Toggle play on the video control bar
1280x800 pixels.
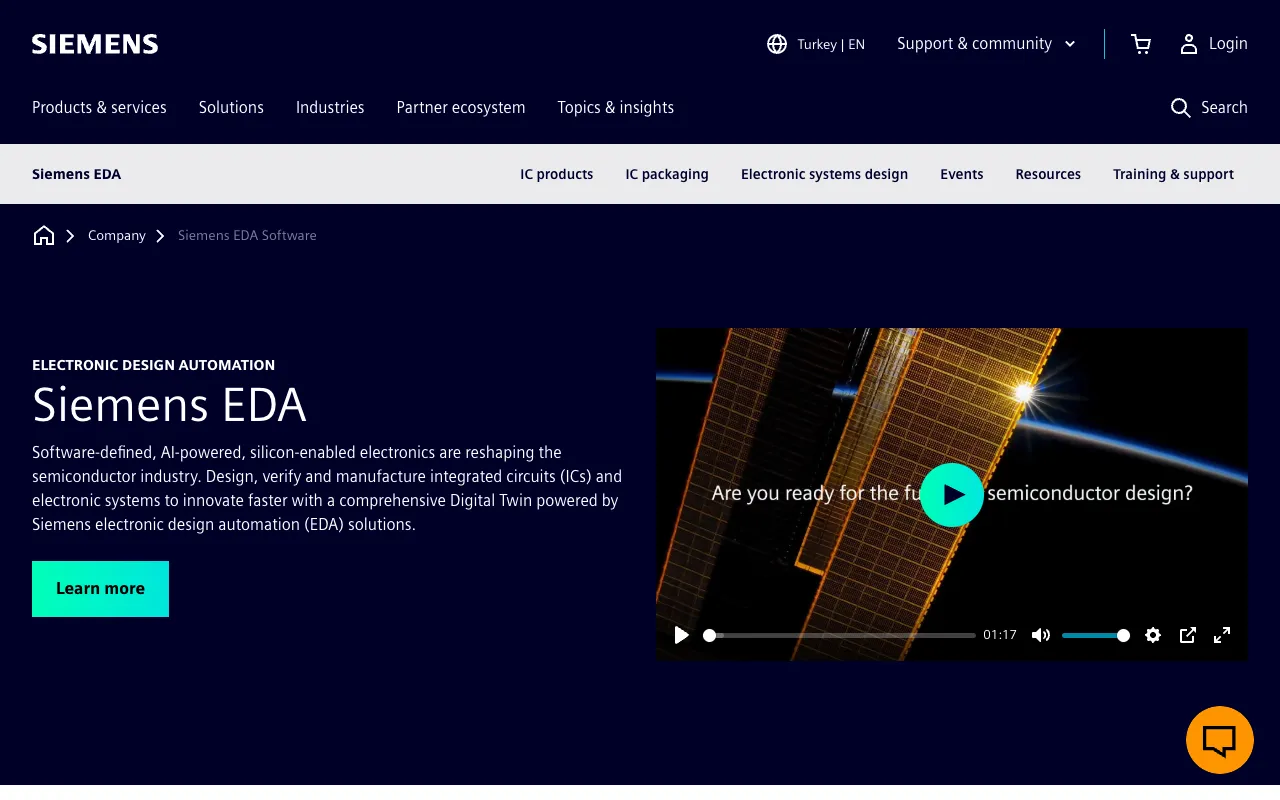[681, 635]
